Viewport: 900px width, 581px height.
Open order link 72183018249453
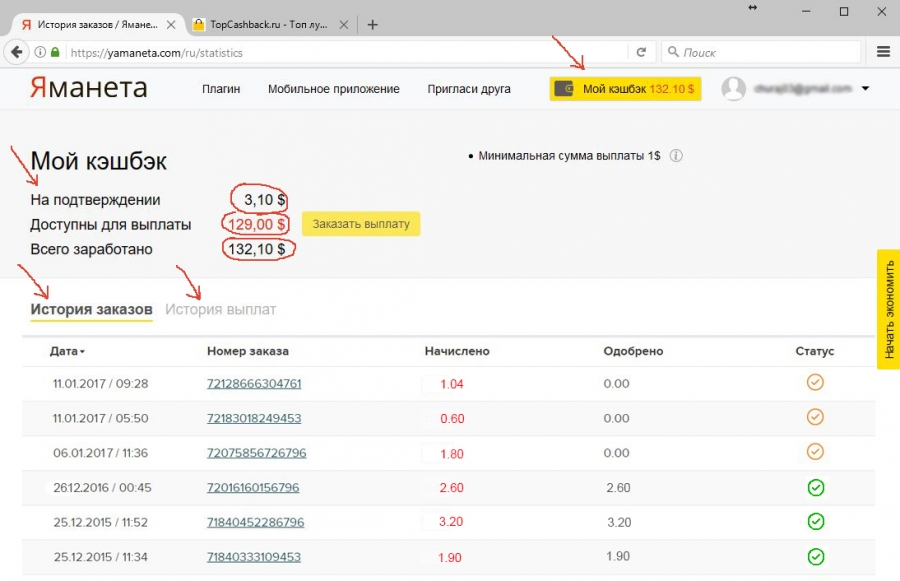coord(254,418)
